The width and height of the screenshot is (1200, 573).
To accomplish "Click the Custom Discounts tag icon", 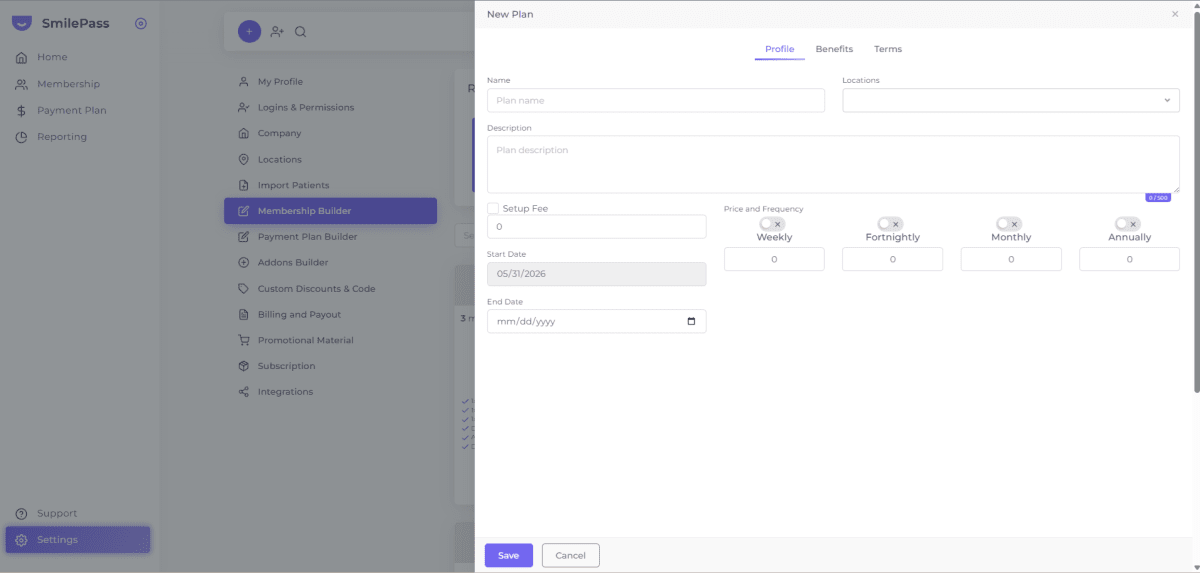I will [243, 289].
